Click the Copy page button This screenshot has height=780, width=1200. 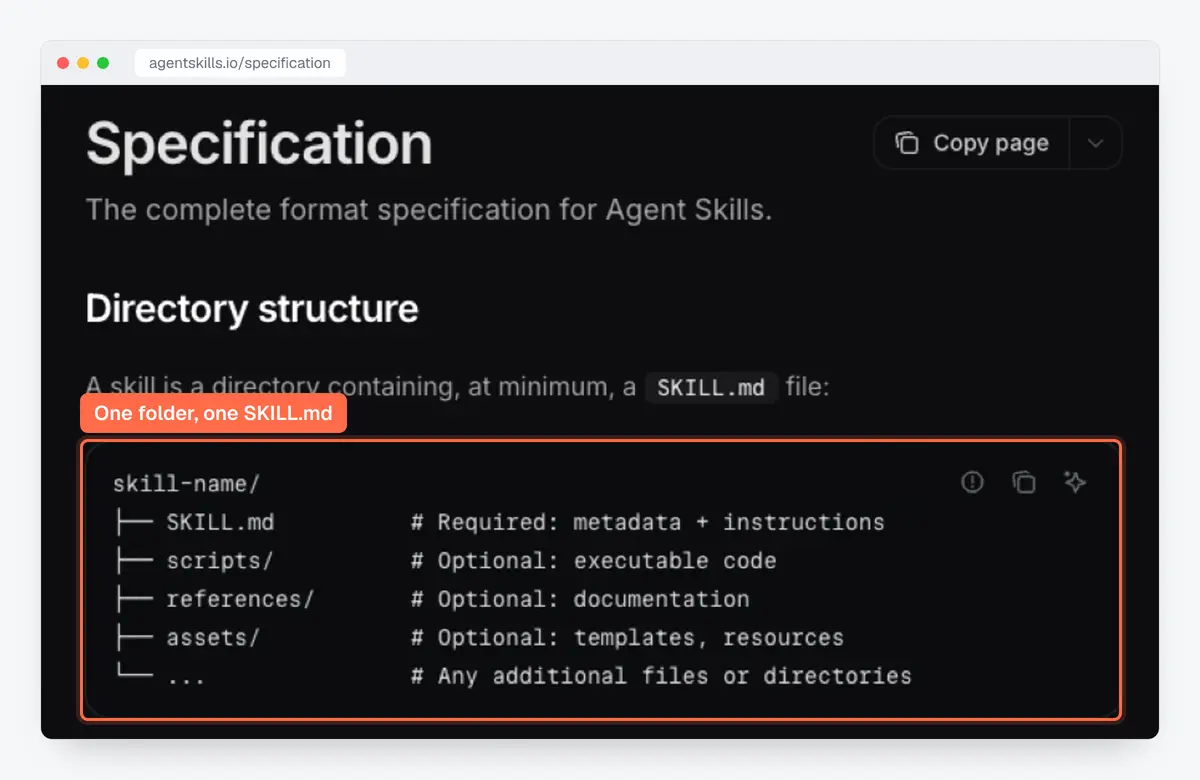[x=972, y=143]
